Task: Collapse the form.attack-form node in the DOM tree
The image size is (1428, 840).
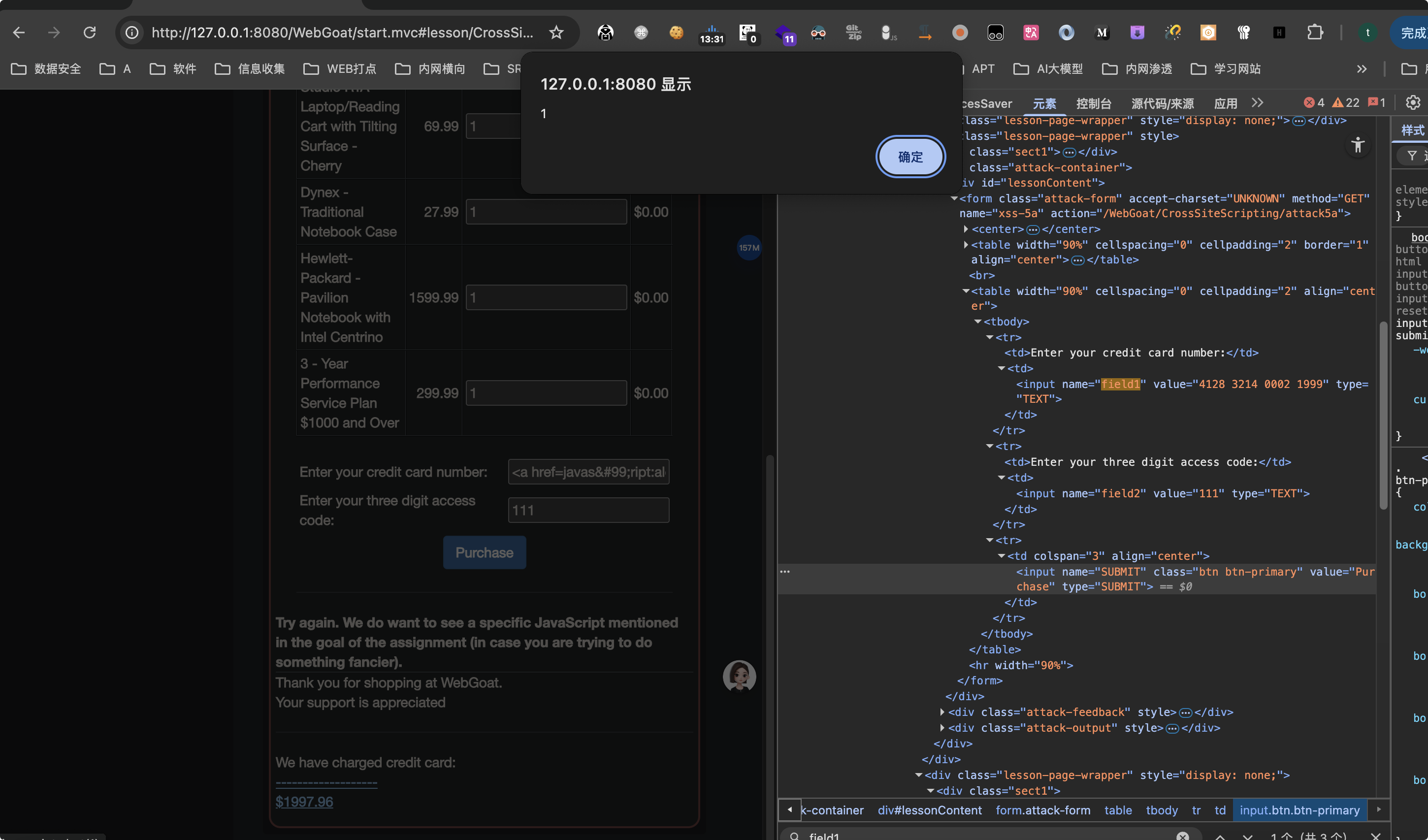Action: pos(954,198)
